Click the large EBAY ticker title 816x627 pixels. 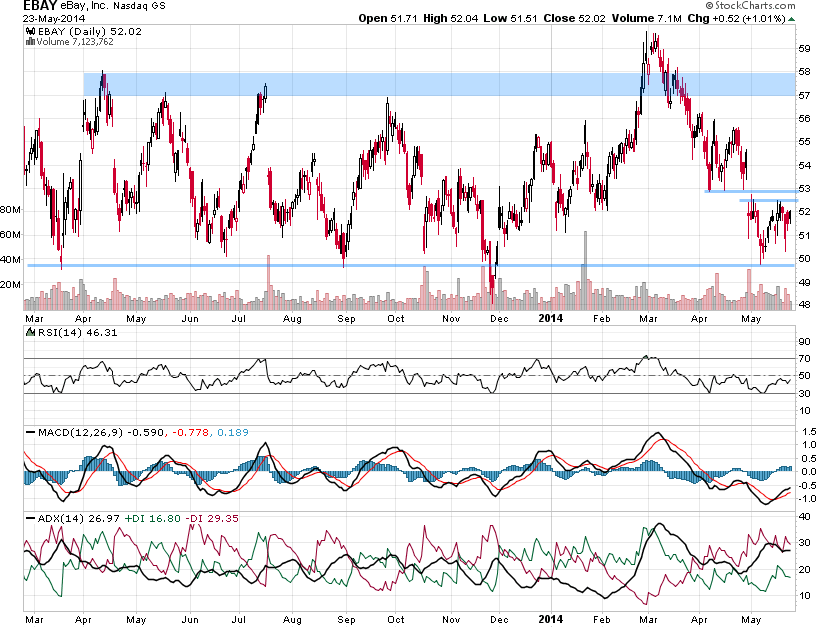[x=40, y=6]
